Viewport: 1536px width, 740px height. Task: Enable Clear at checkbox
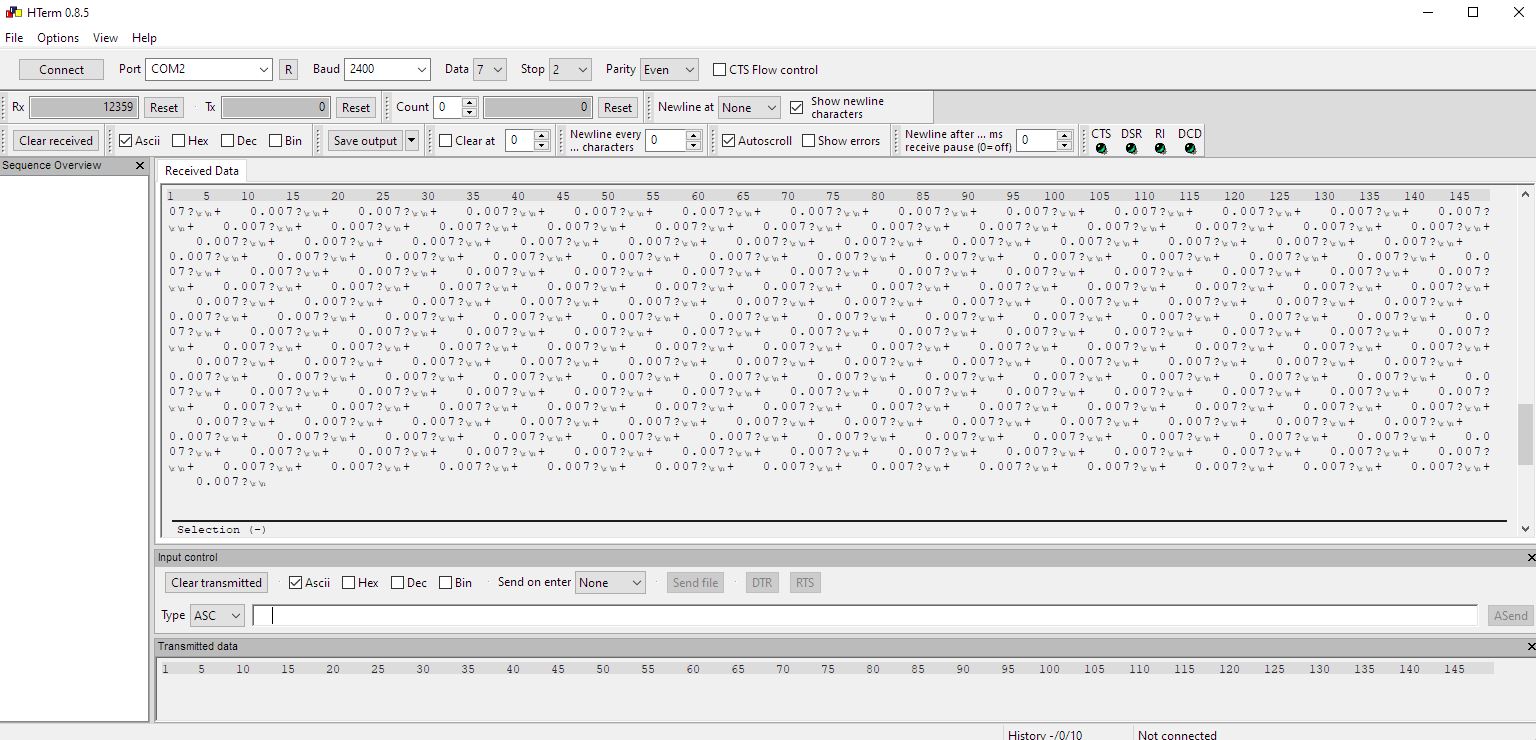tap(446, 141)
